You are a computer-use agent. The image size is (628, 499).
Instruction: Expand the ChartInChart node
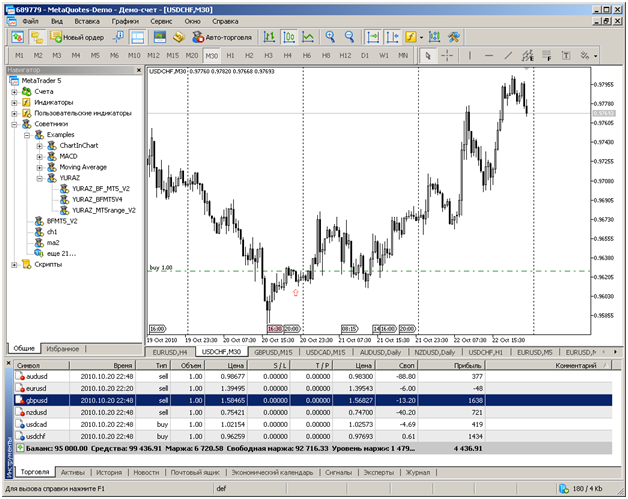[40, 146]
